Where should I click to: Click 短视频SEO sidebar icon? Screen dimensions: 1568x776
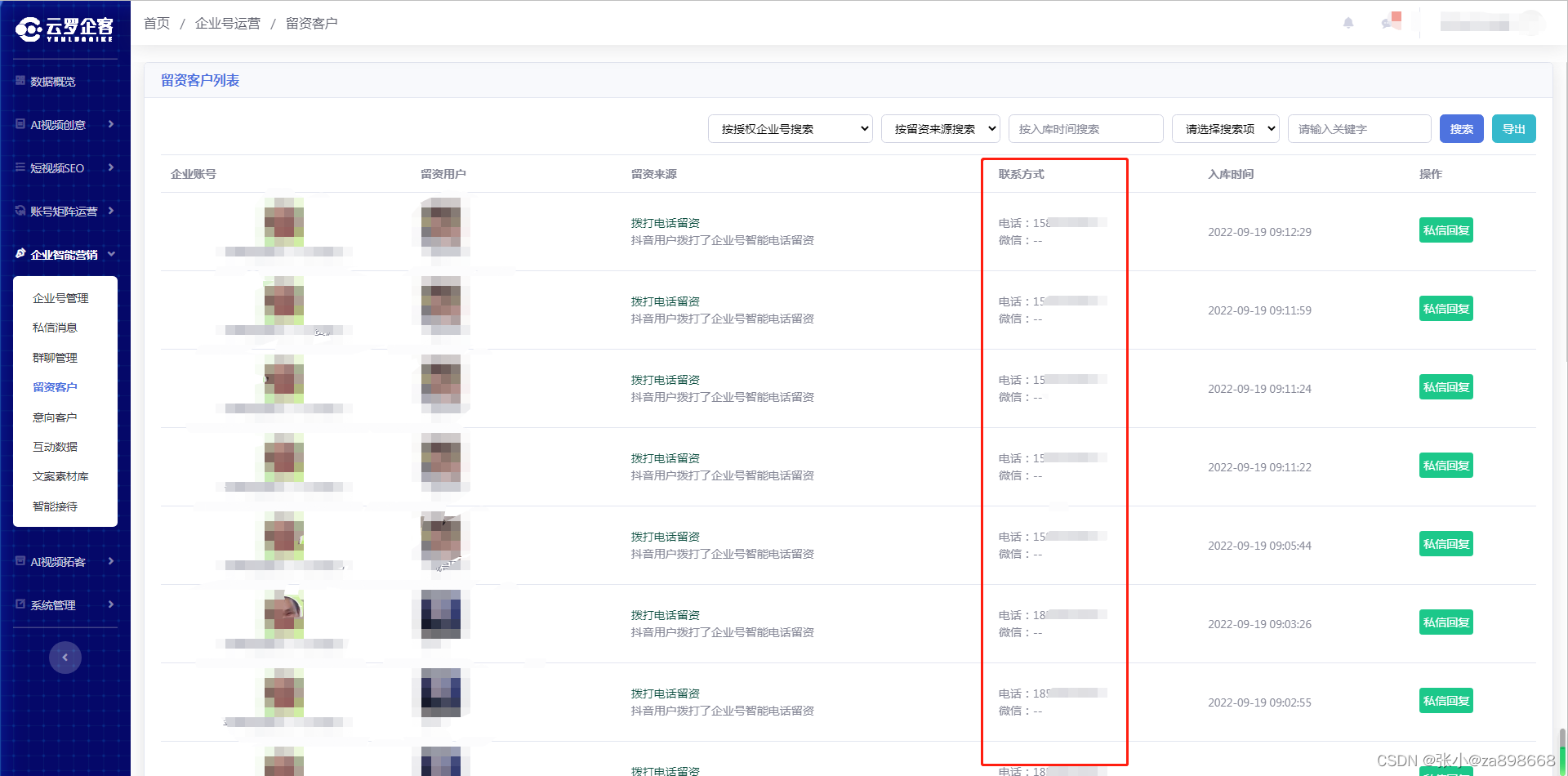[20, 167]
